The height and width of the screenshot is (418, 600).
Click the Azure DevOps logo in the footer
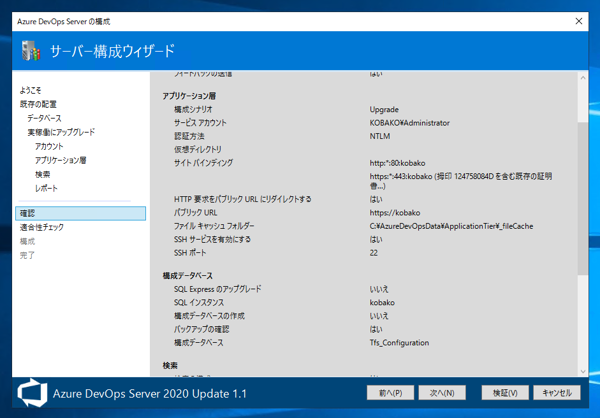pyautogui.click(x=32, y=393)
